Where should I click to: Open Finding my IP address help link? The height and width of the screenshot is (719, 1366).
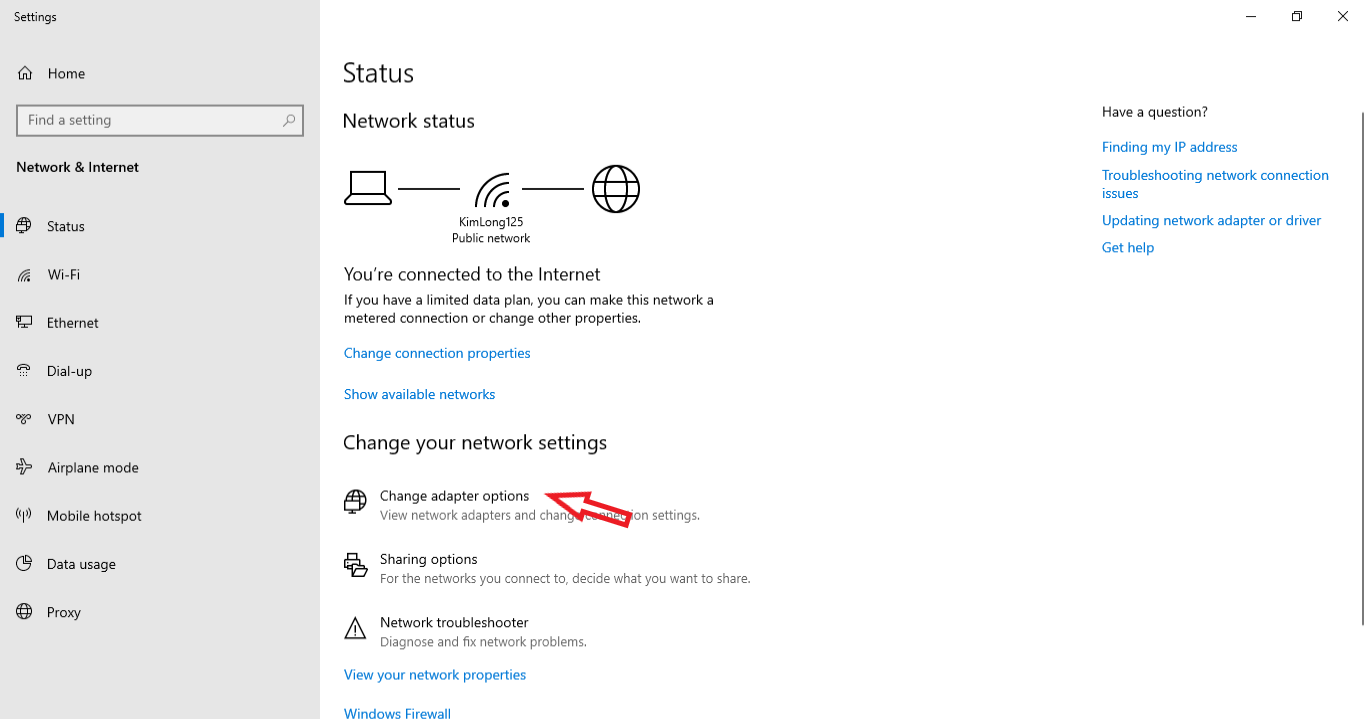tap(1170, 147)
